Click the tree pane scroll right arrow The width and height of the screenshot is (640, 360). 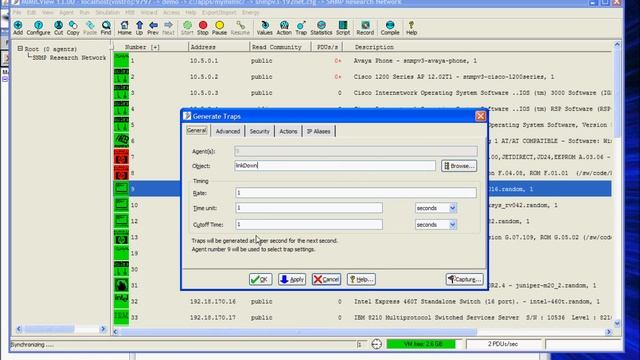pos(103,329)
